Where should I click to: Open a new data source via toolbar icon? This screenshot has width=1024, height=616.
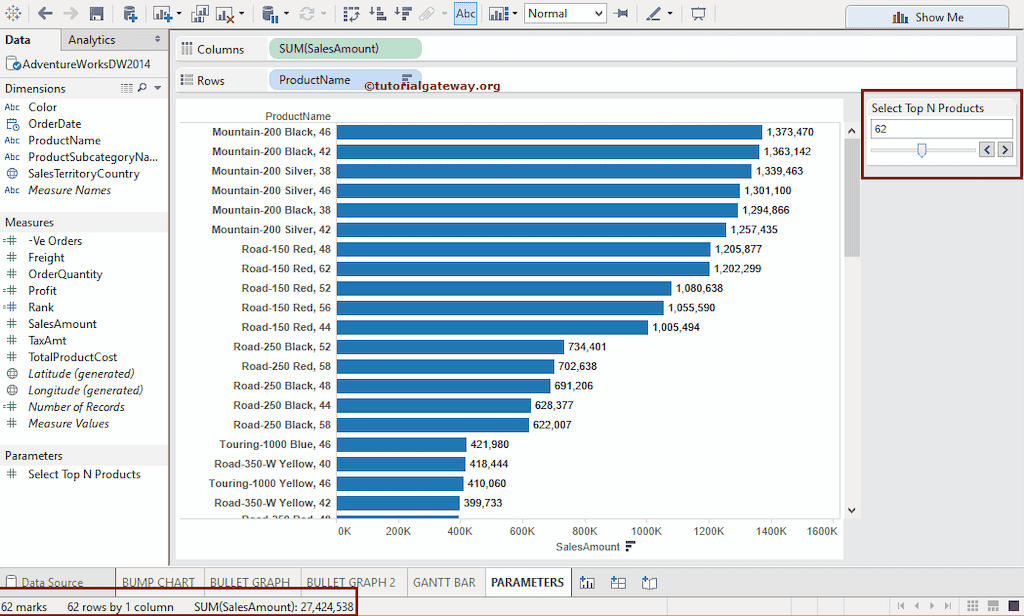(130, 13)
